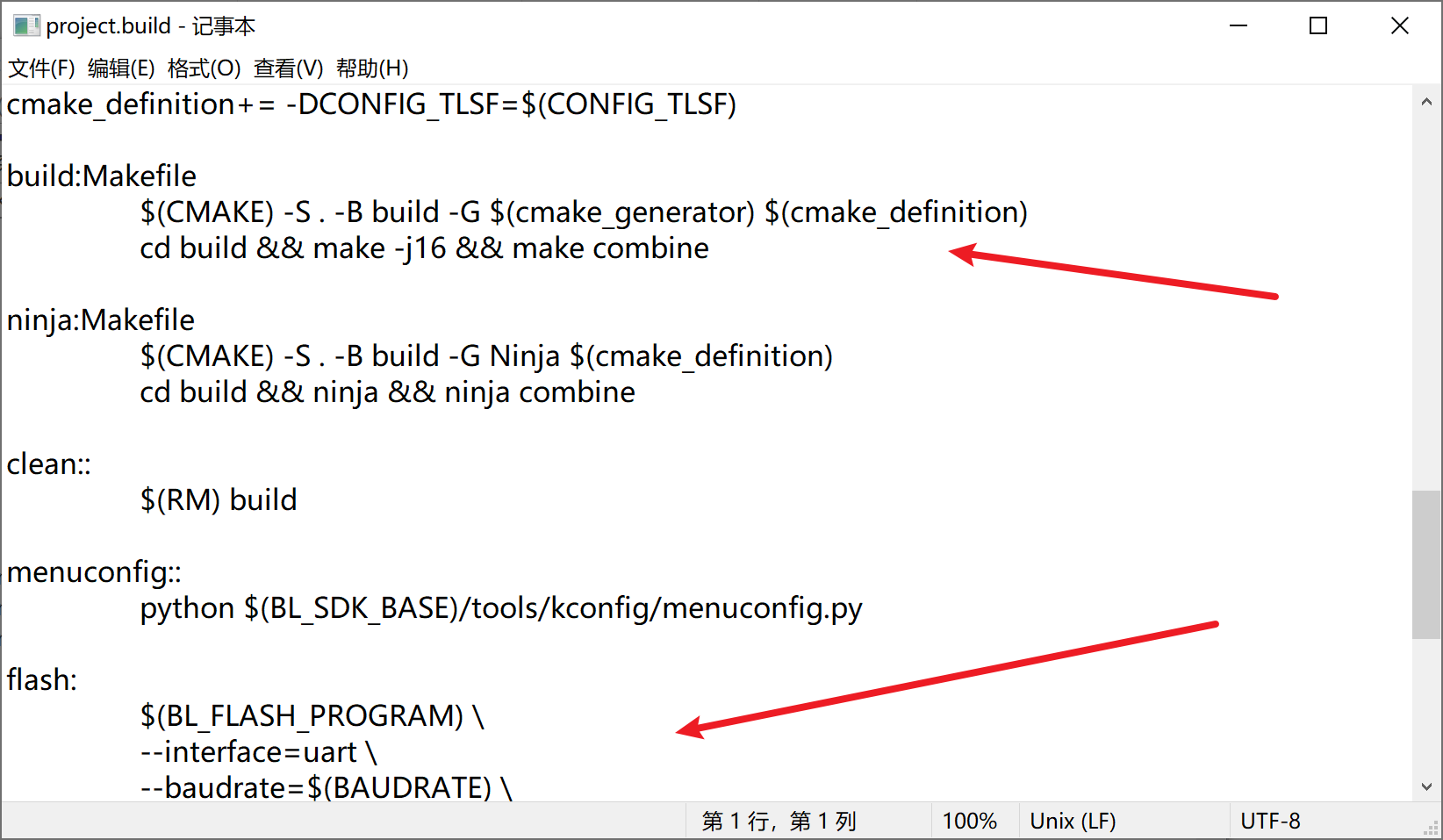Image resolution: width=1443 pixels, height=840 pixels.
Task: Click the 'clean::' target line
Action: pyautogui.click(x=49, y=464)
